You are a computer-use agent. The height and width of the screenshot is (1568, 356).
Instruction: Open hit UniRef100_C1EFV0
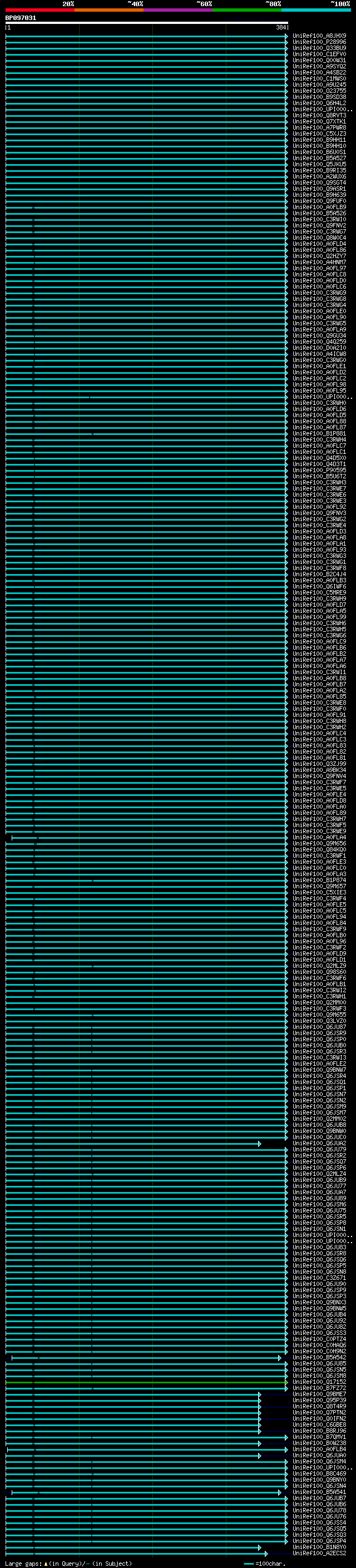tap(319, 54)
